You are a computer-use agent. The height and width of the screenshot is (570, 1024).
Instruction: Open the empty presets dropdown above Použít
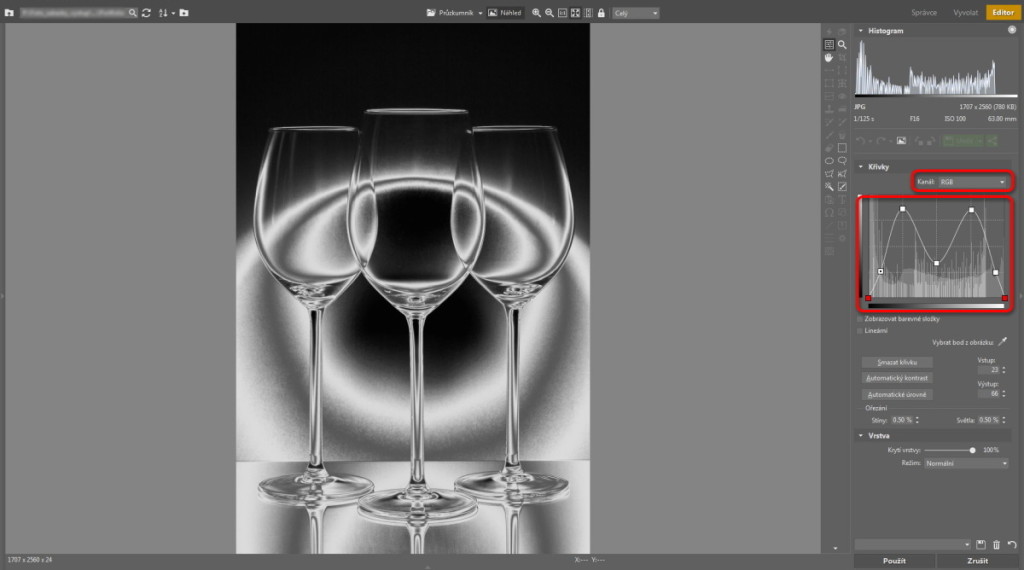coord(913,545)
